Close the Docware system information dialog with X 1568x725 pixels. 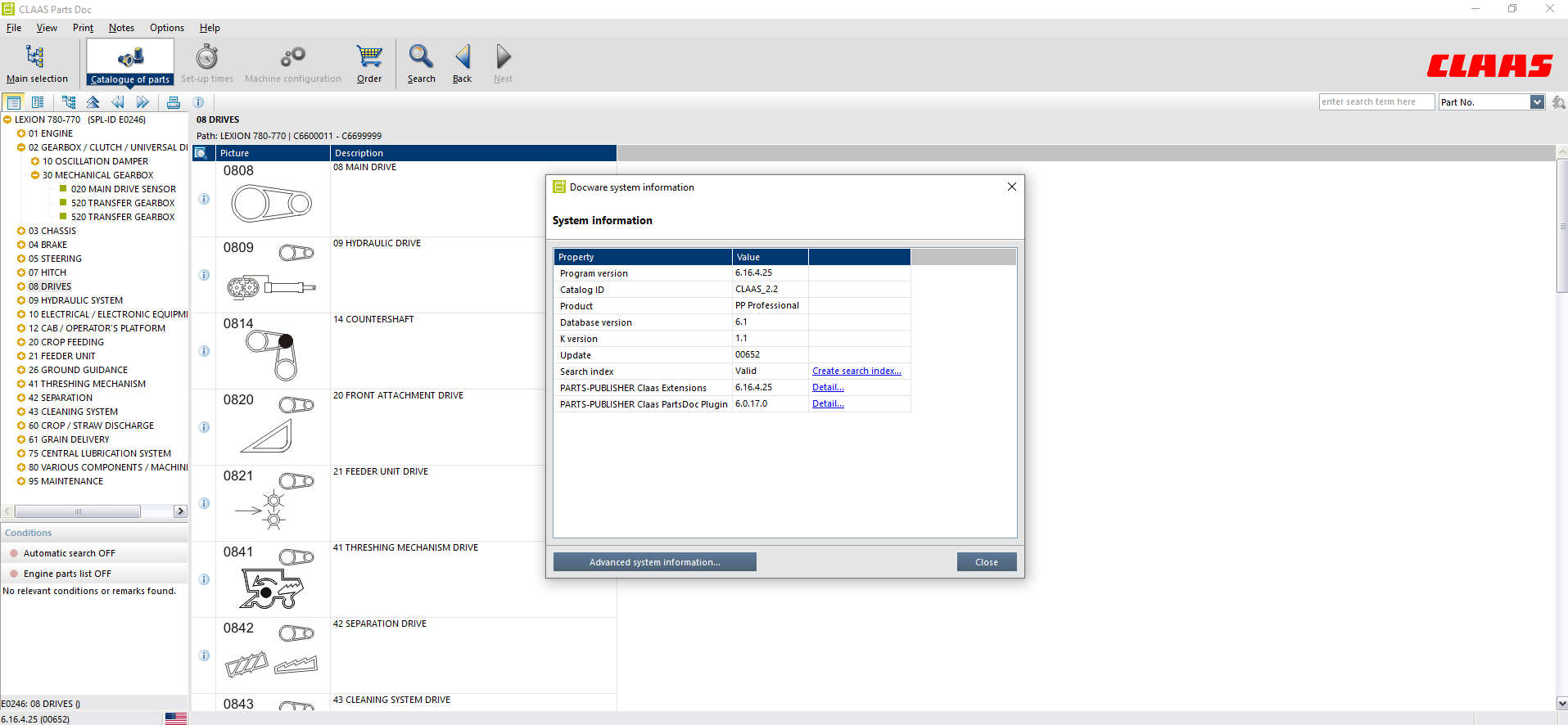click(x=1012, y=187)
